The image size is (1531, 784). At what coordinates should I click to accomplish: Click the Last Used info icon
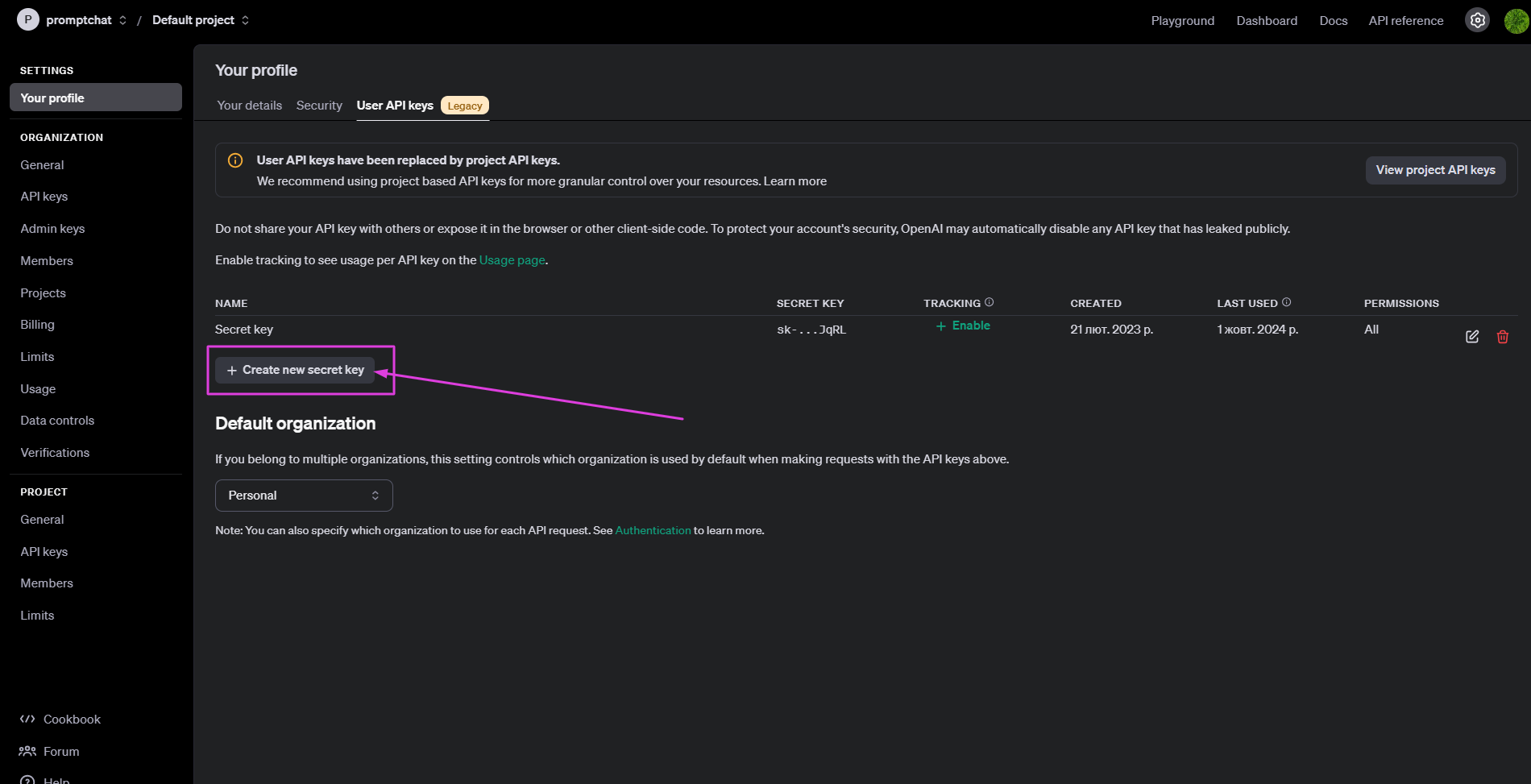[1286, 302]
